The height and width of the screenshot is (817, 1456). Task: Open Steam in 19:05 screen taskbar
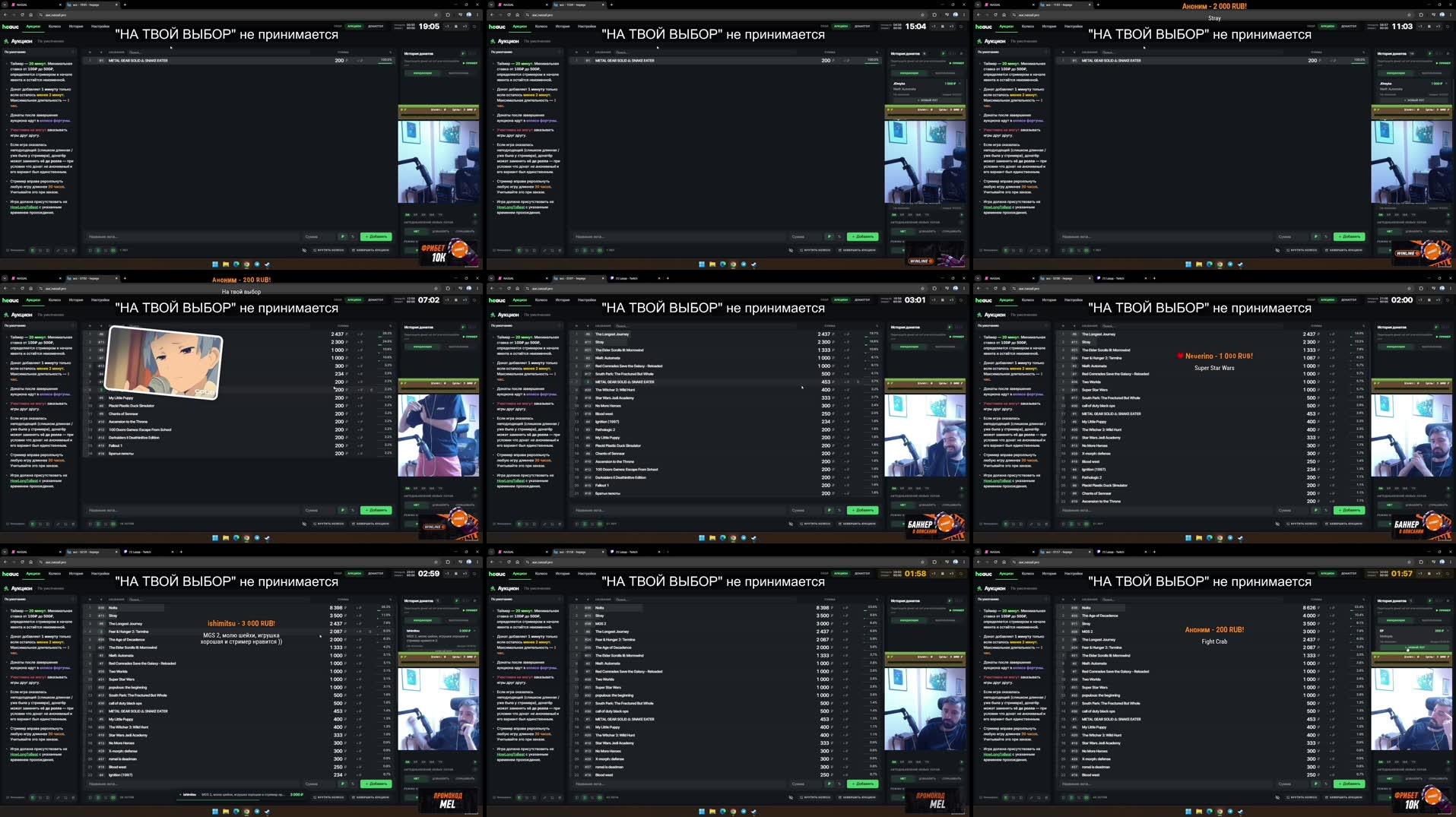tap(267, 264)
